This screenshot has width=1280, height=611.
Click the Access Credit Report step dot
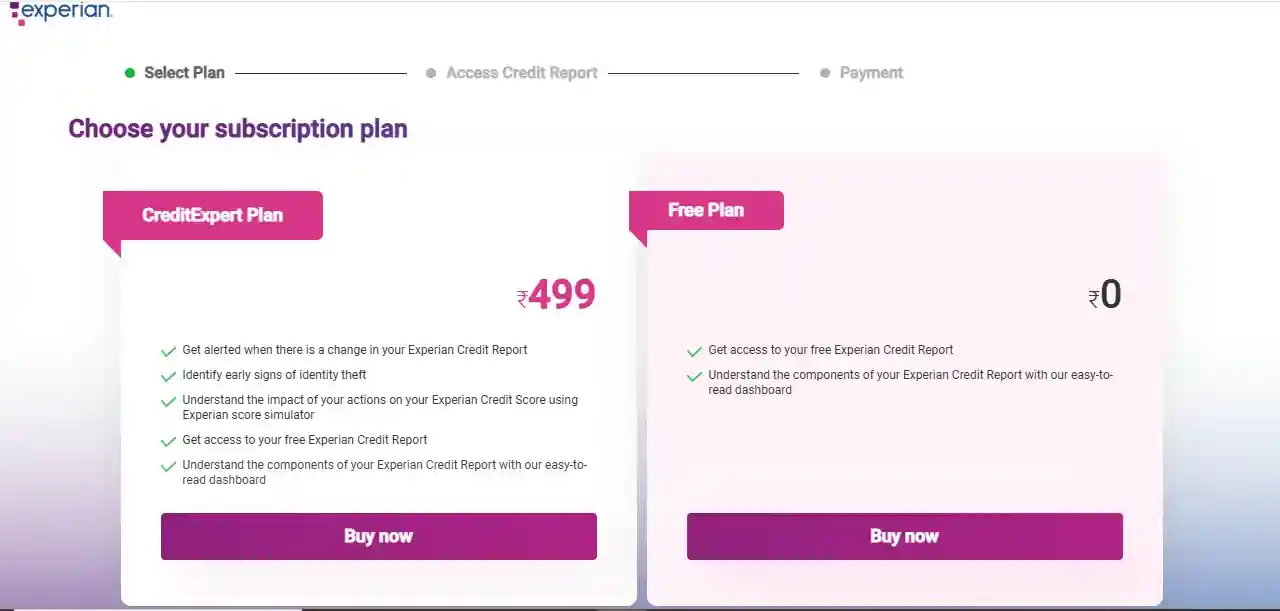pyautogui.click(x=431, y=72)
